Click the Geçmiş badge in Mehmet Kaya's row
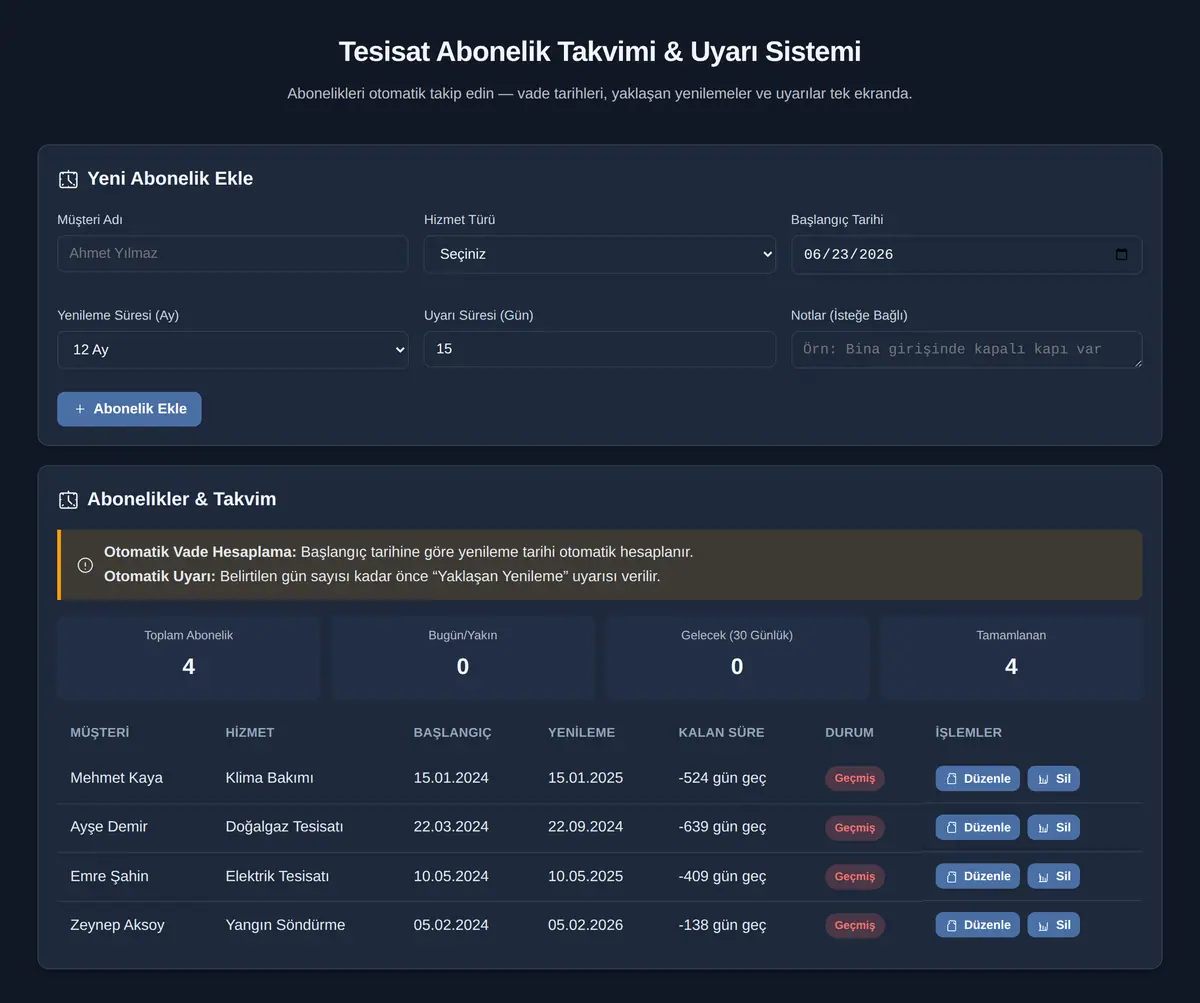 pyautogui.click(x=855, y=778)
